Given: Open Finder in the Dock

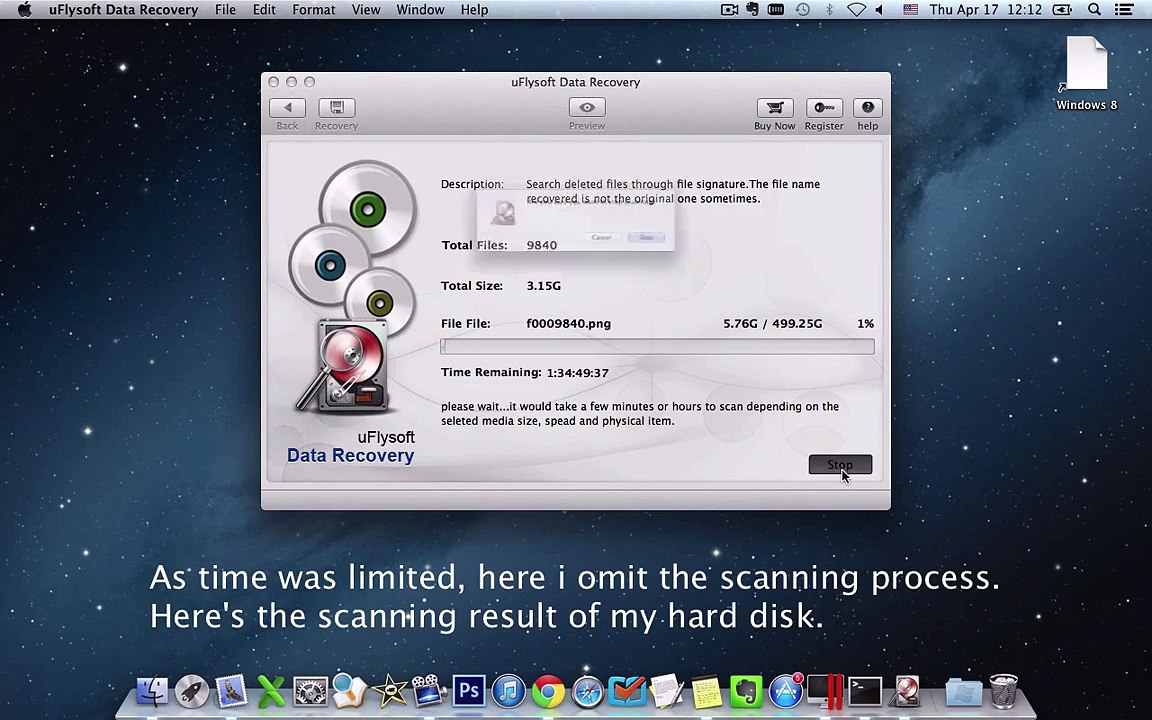Looking at the screenshot, I should tap(153, 691).
